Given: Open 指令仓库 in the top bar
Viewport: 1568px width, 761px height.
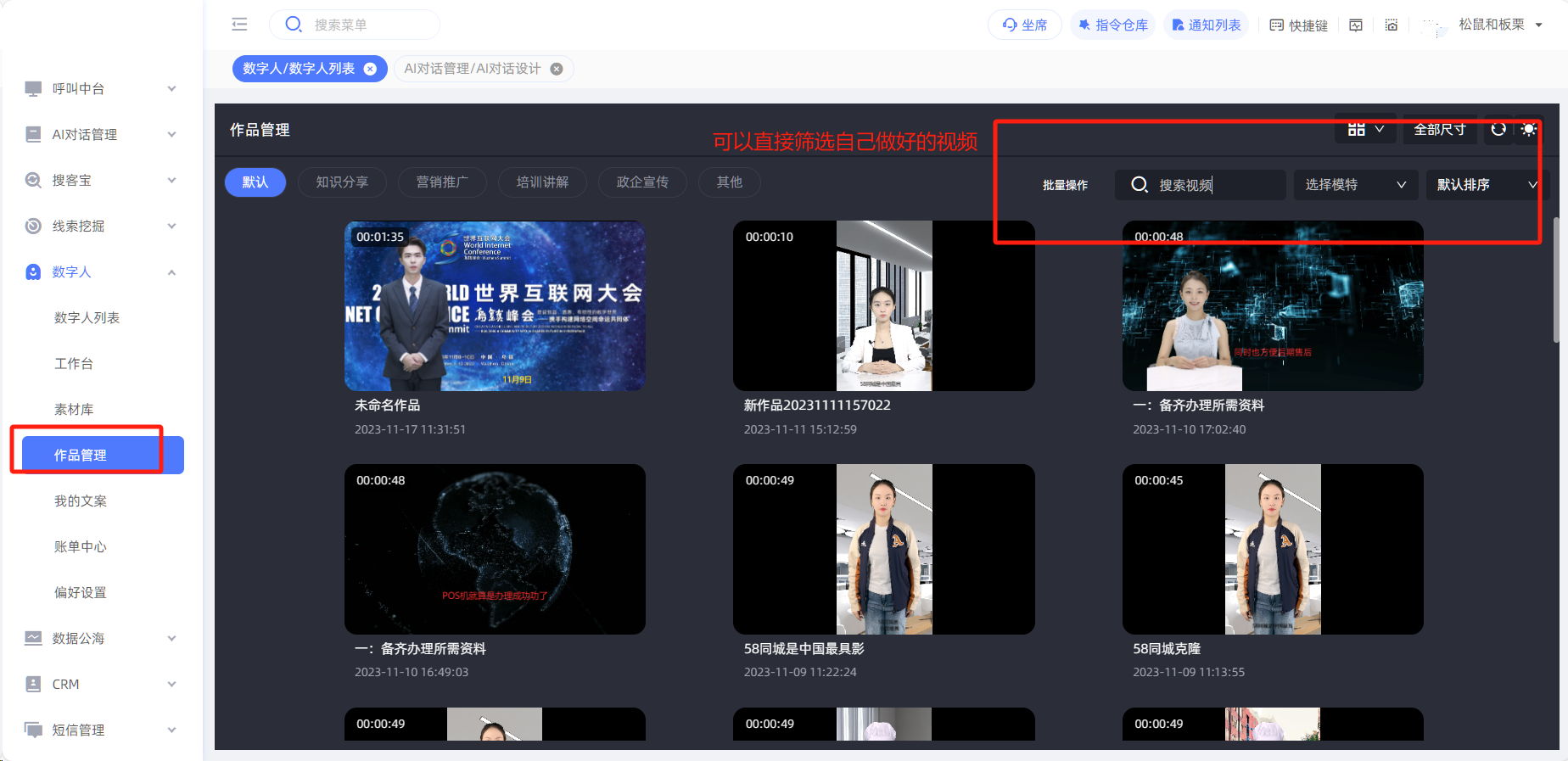Looking at the screenshot, I should [x=1112, y=25].
